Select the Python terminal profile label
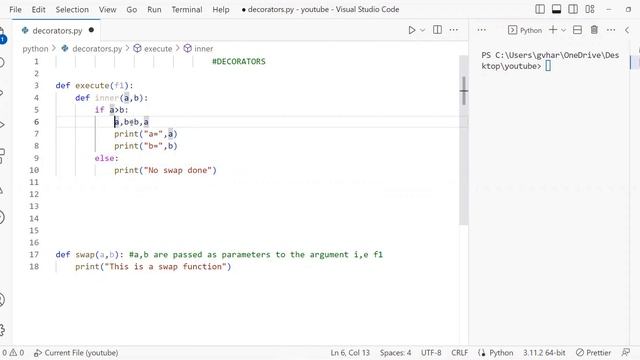The image size is (640, 360). click(x=525, y=30)
